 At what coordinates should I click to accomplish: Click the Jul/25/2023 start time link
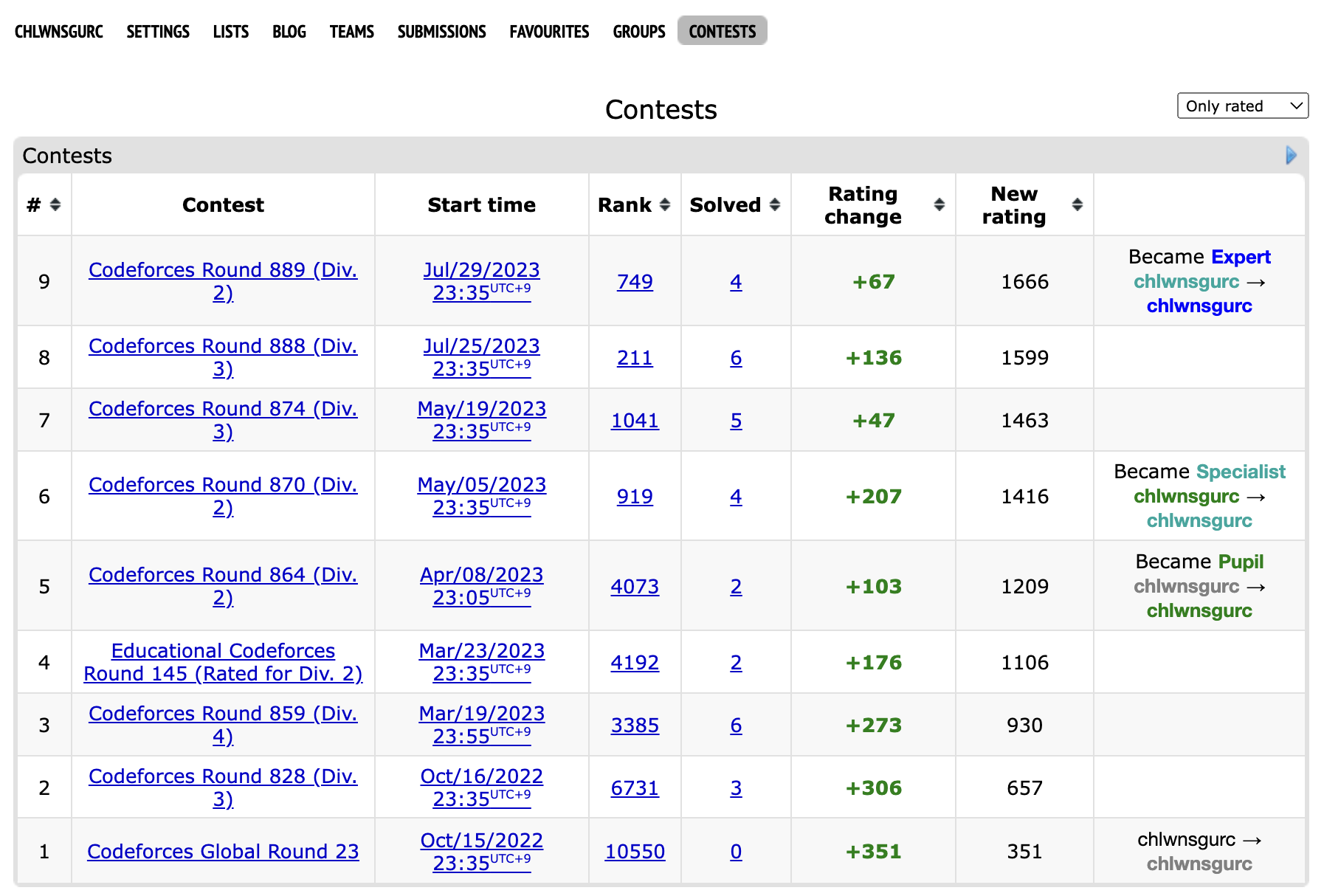pos(482,357)
